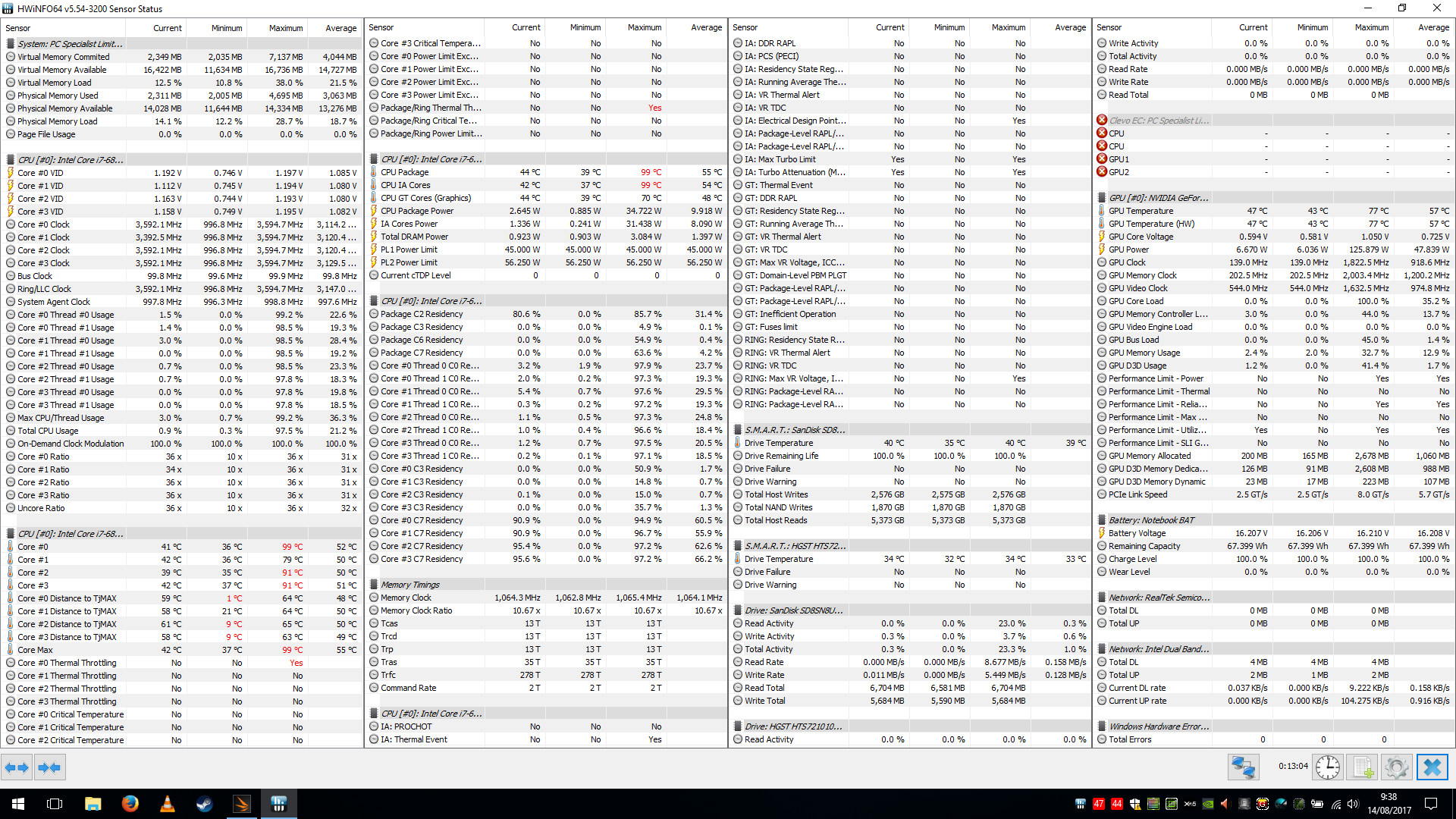
Task: Select the Network: RealTek Semiconductor group header
Action: pyautogui.click(x=1273, y=598)
